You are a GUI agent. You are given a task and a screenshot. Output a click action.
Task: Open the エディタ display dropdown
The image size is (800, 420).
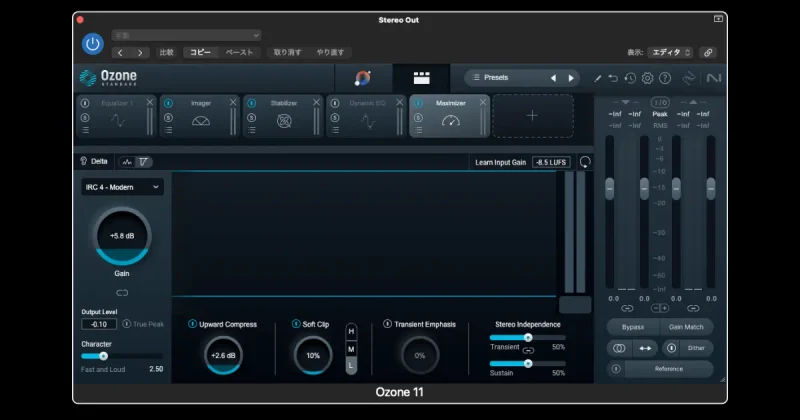click(670, 52)
